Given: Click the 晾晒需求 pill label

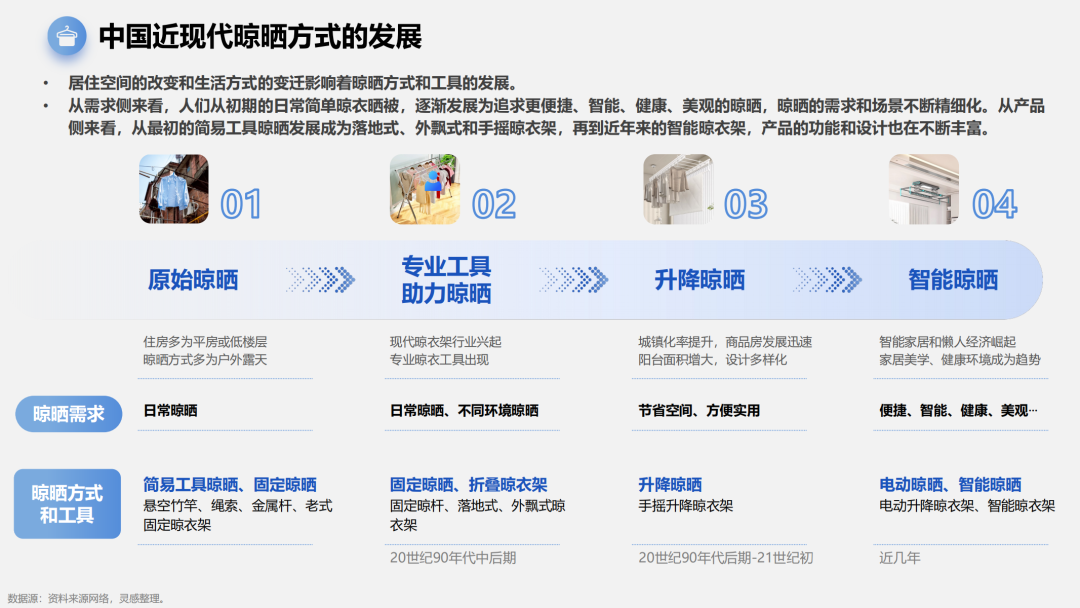Looking at the screenshot, I should click(x=69, y=414).
